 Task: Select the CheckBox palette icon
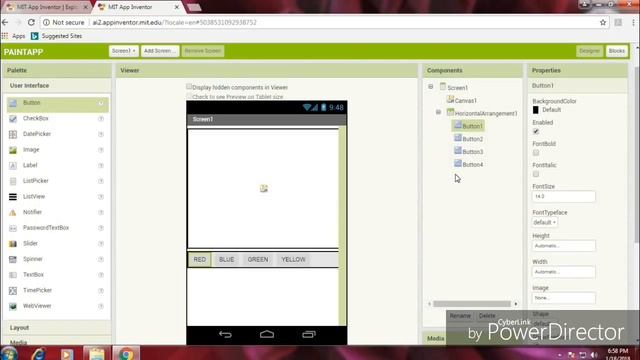point(13,118)
